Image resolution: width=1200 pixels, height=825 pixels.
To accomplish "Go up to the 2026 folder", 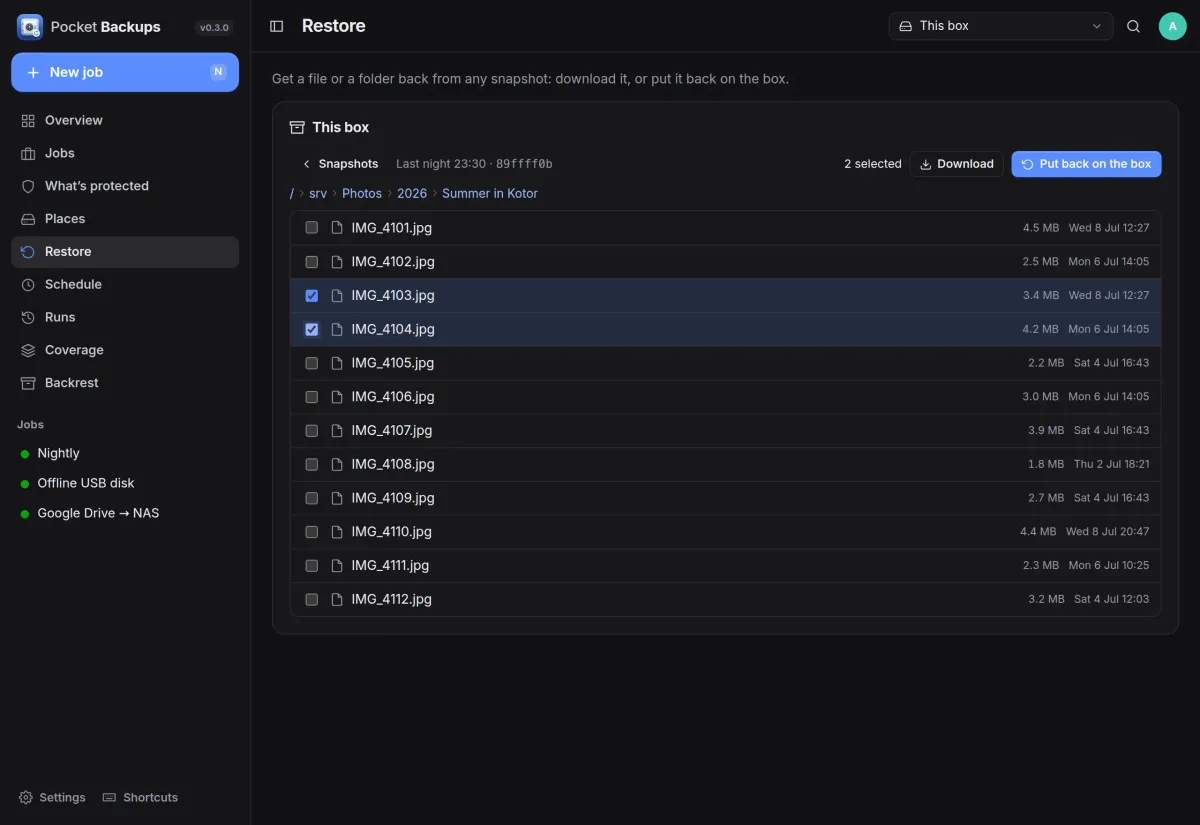I will point(412,193).
